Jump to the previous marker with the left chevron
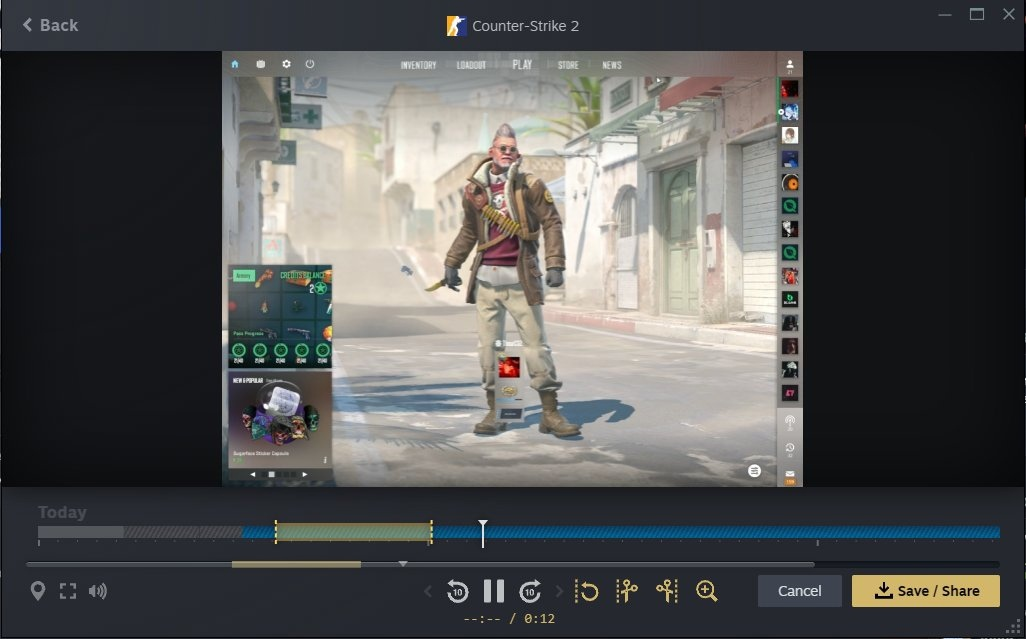 pos(428,591)
